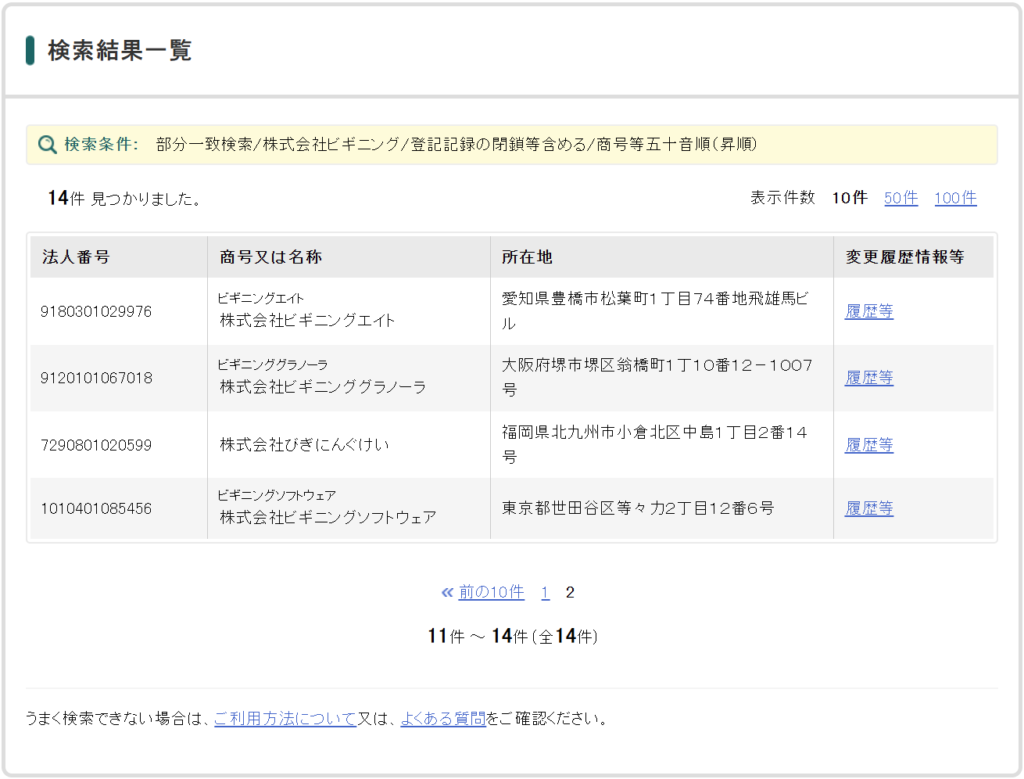Select the current 10件 display count

click(849, 197)
